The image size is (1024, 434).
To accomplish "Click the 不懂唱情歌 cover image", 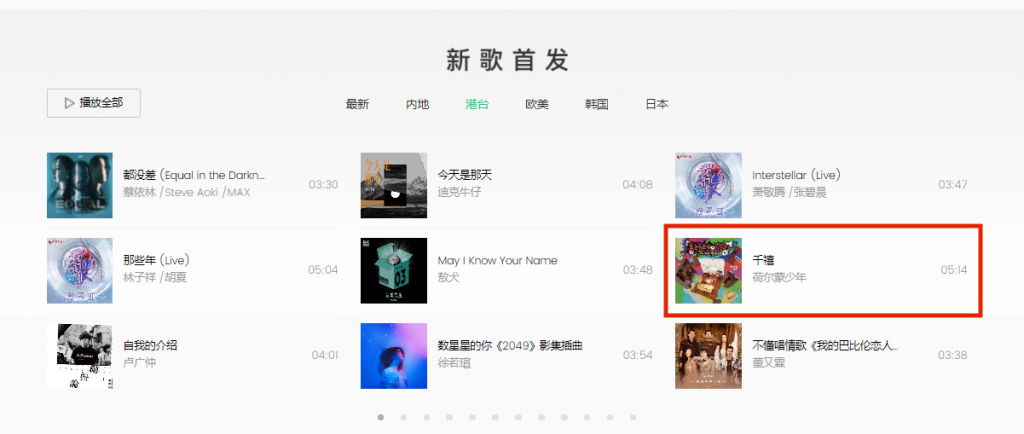I will pyautogui.click(x=709, y=356).
